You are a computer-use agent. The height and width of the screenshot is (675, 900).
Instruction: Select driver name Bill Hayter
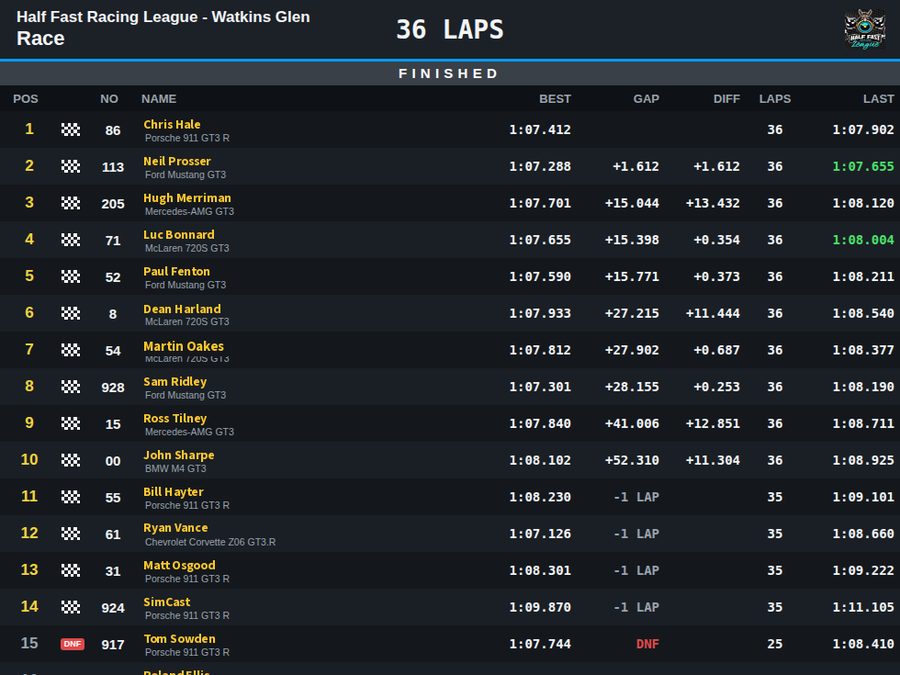173,491
